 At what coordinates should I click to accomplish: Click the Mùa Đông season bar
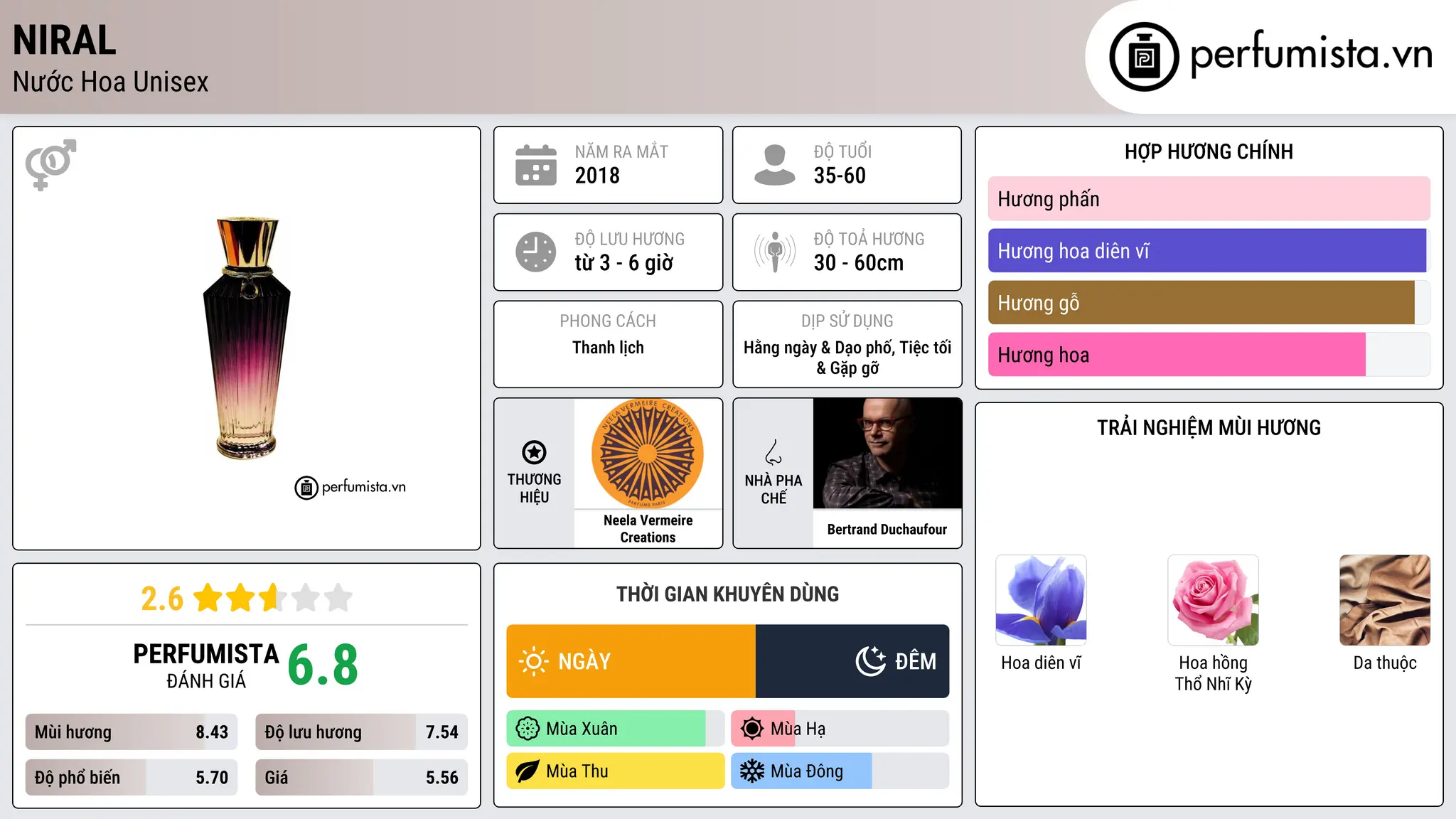[840, 771]
